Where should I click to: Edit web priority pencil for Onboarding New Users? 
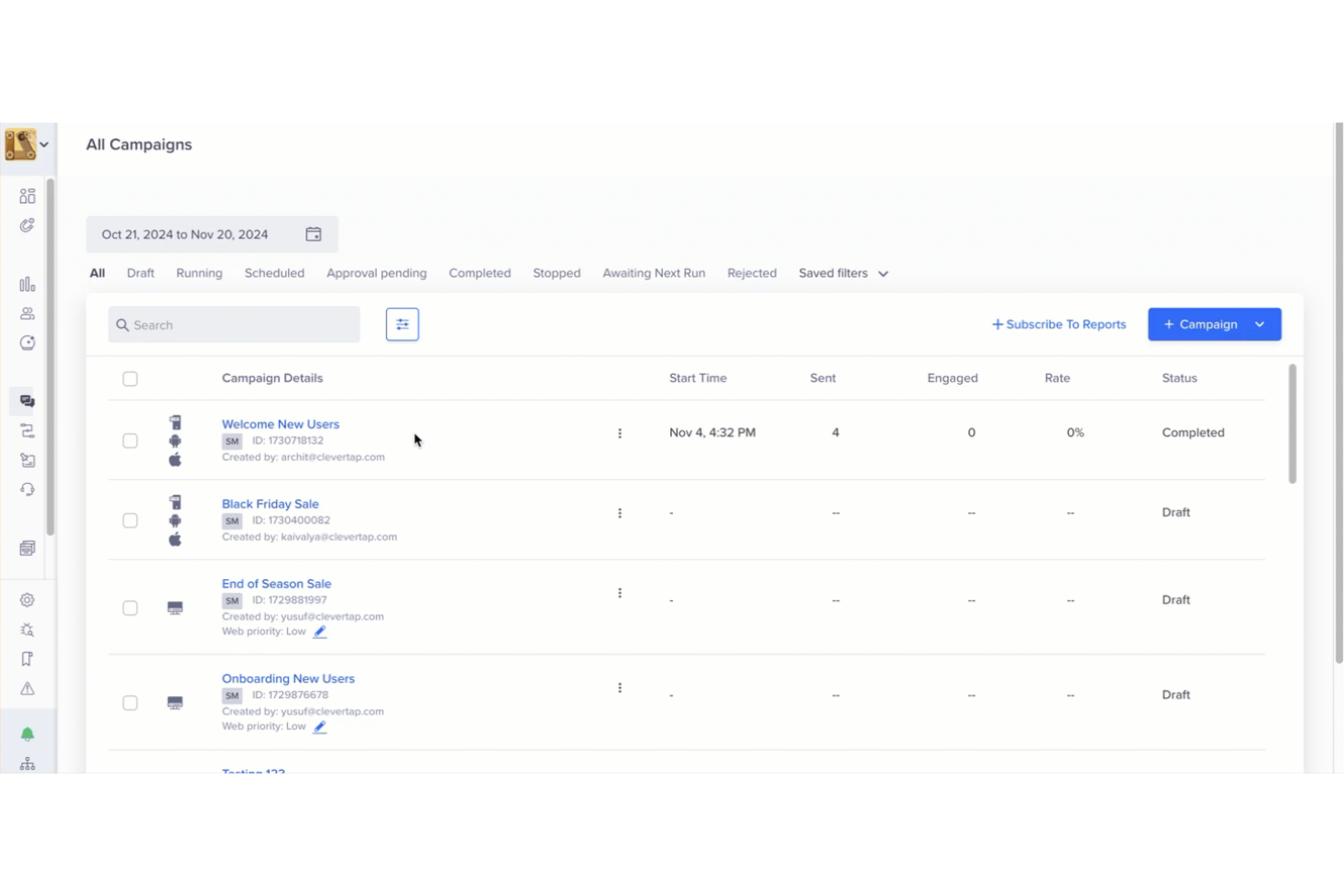[320, 727]
